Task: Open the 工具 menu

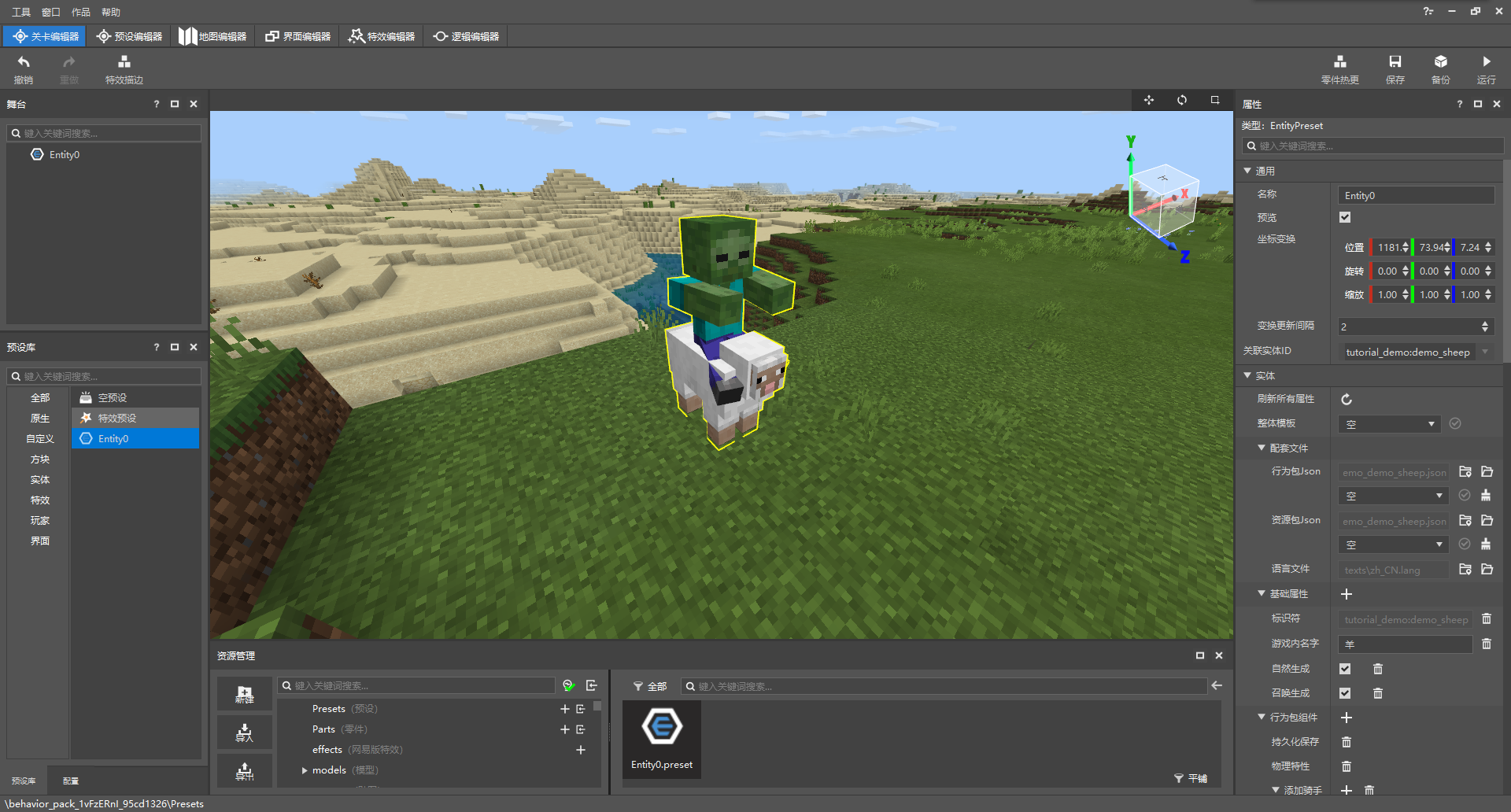Action: click(x=21, y=12)
